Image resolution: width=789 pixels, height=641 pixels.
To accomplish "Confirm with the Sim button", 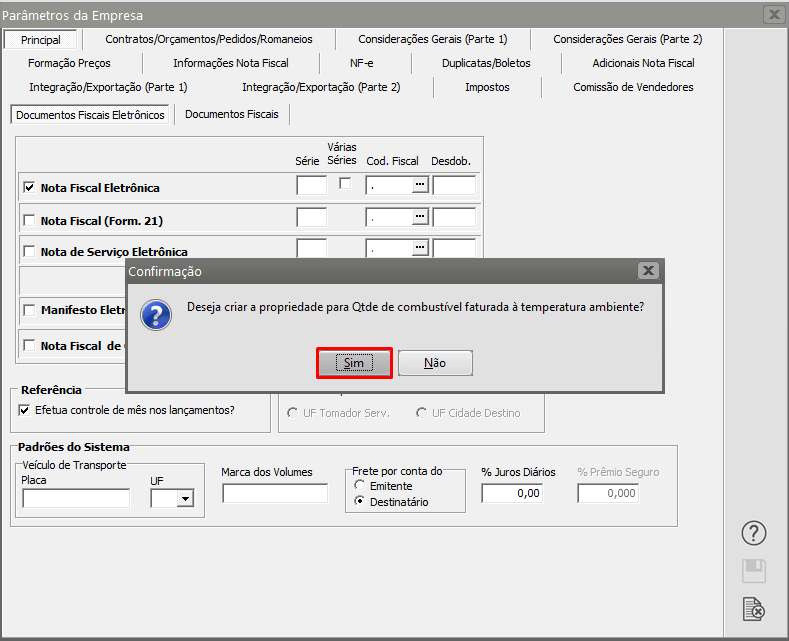I will pos(354,363).
